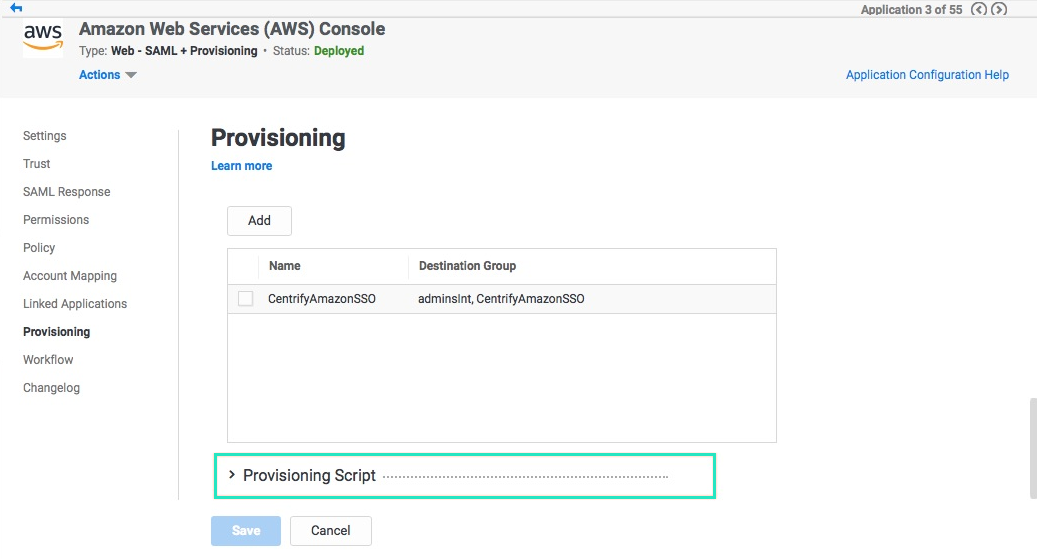Open the Policy section
Viewport: 1037px width, 559px height.
click(39, 247)
